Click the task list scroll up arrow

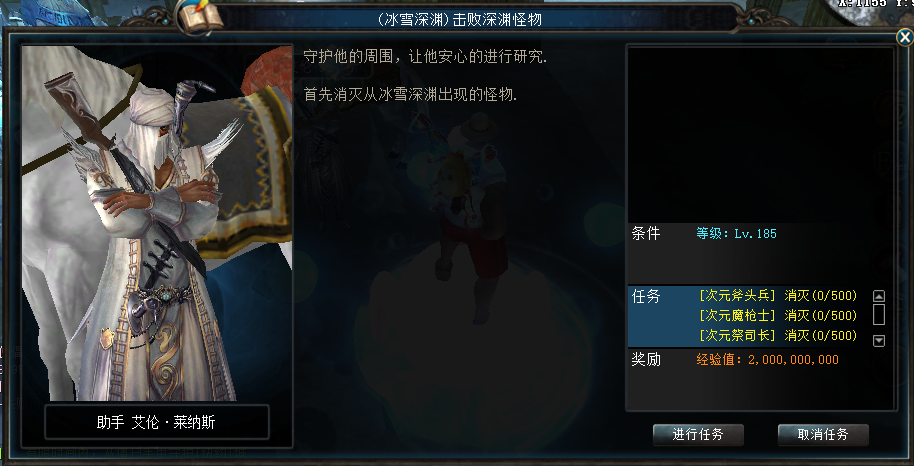pyautogui.click(x=879, y=296)
